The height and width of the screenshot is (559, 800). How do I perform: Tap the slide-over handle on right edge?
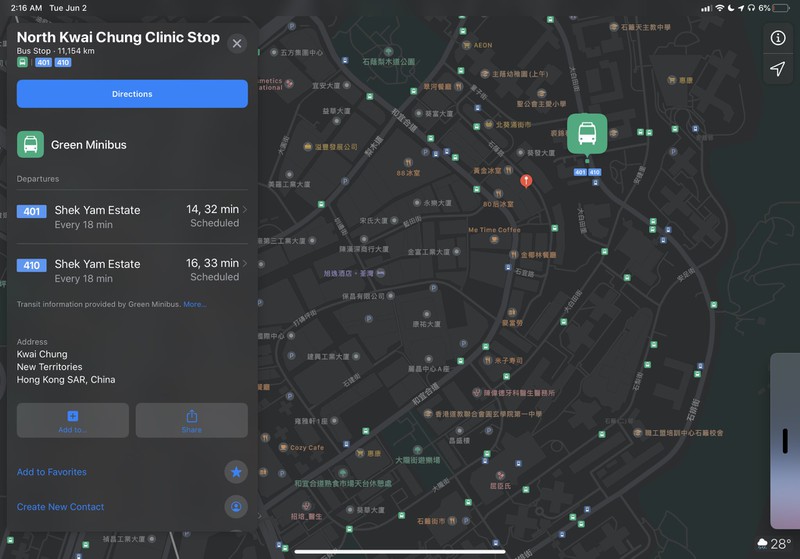pos(785,441)
